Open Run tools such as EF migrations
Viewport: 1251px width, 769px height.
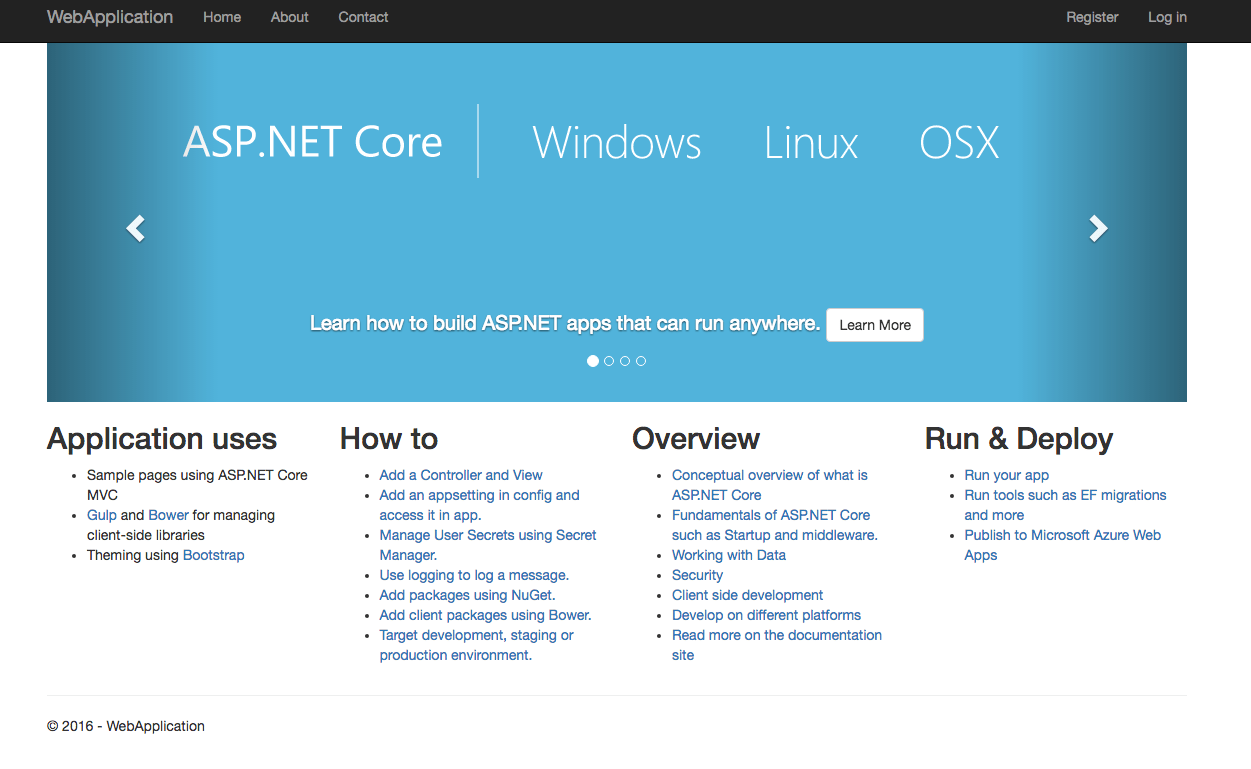(1065, 505)
